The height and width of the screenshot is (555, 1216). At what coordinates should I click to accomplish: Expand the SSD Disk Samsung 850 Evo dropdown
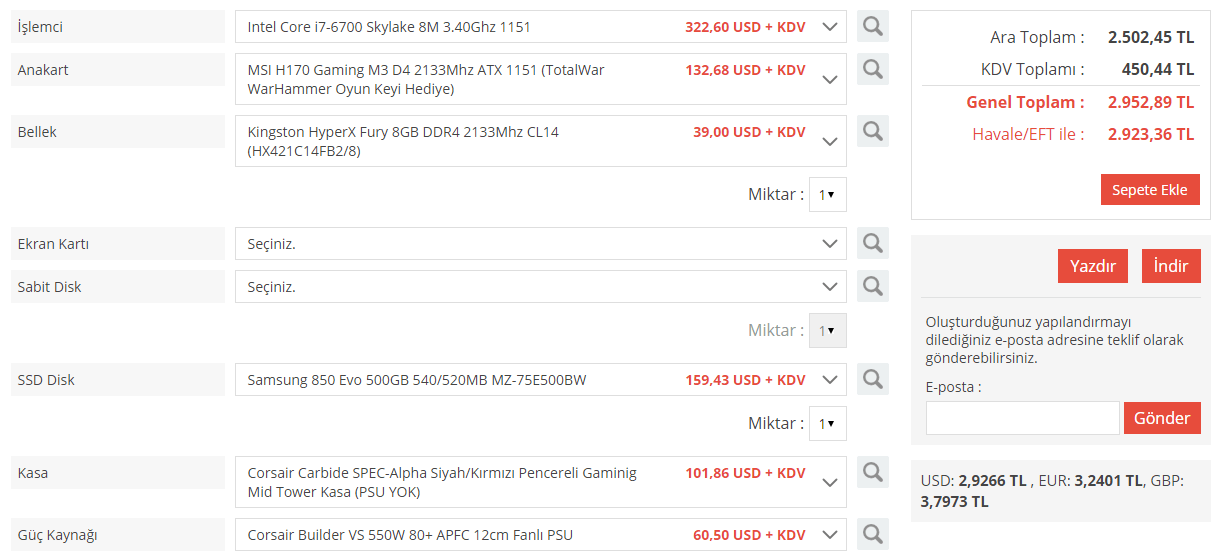[541, 380]
